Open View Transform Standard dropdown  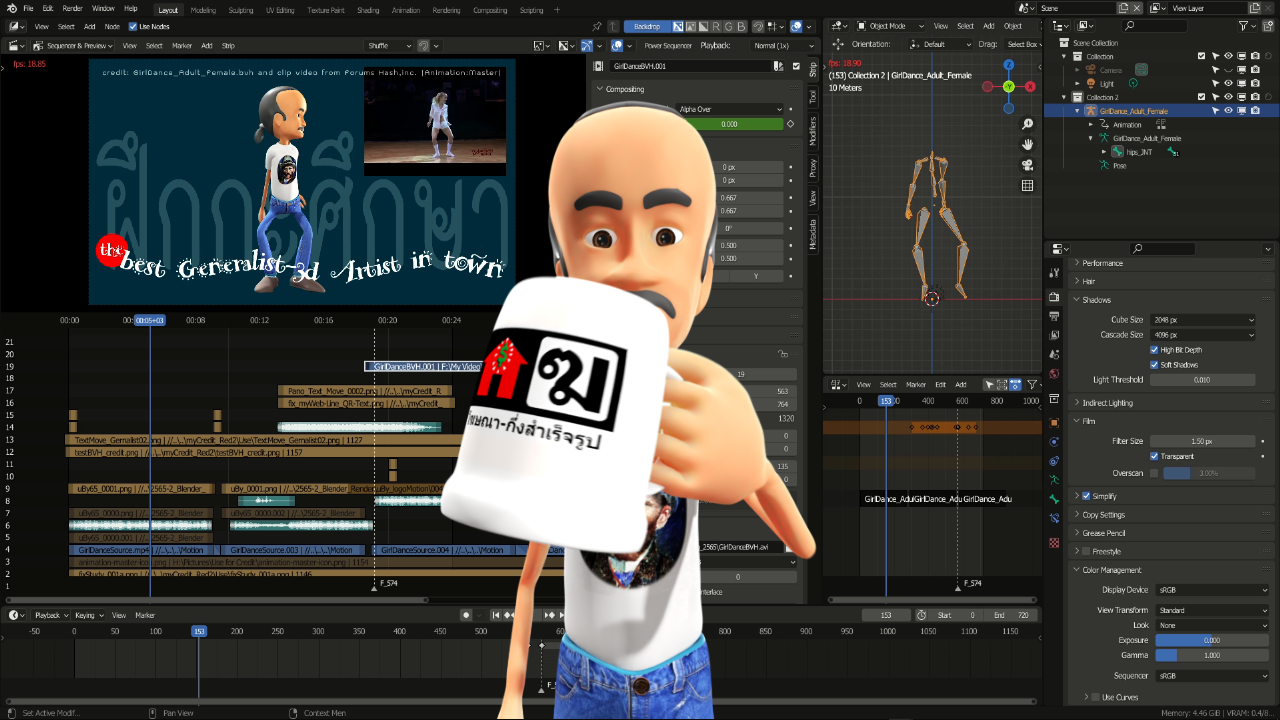click(x=1211, y=610)
